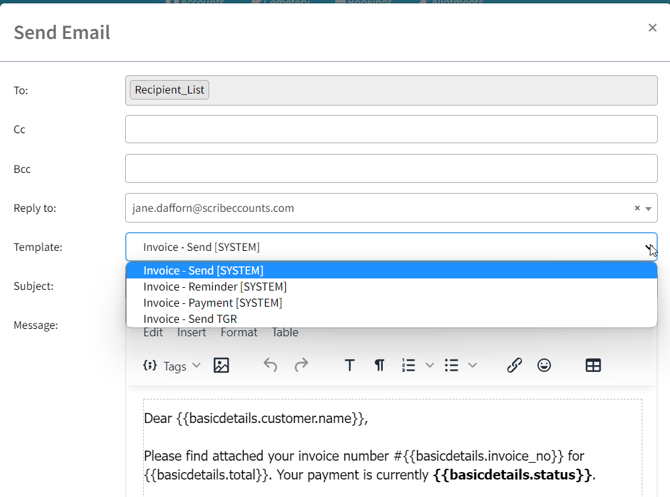Select the Recipient_List tag in To field
The height and width of the screenshot is (497, 670).
[169, 90]
